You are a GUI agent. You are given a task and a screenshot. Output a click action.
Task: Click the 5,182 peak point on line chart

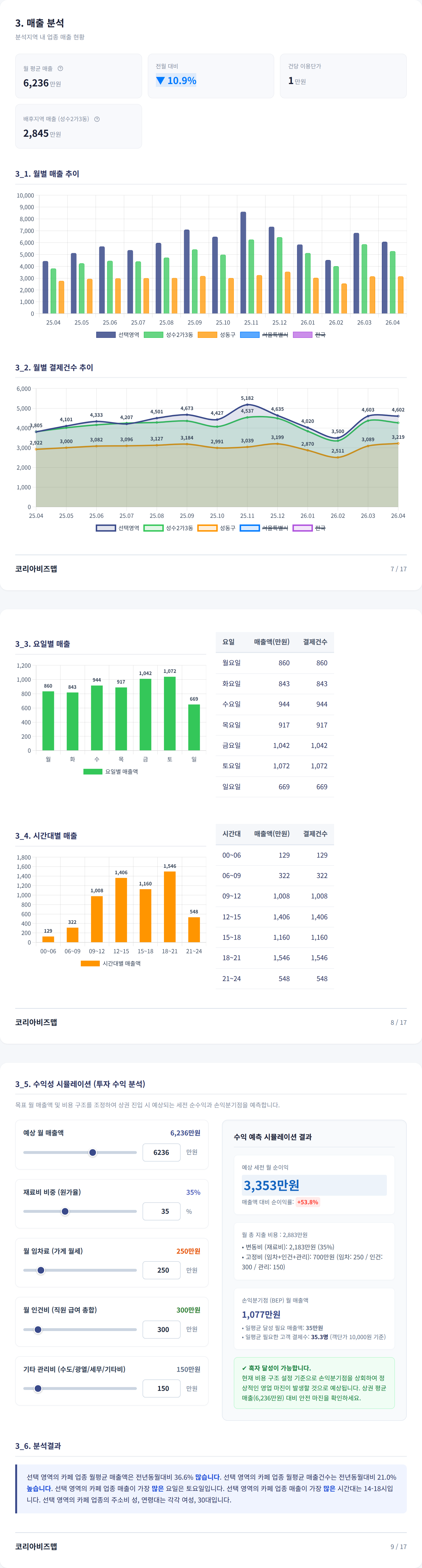pyautogui.click(x=247, y=405)
